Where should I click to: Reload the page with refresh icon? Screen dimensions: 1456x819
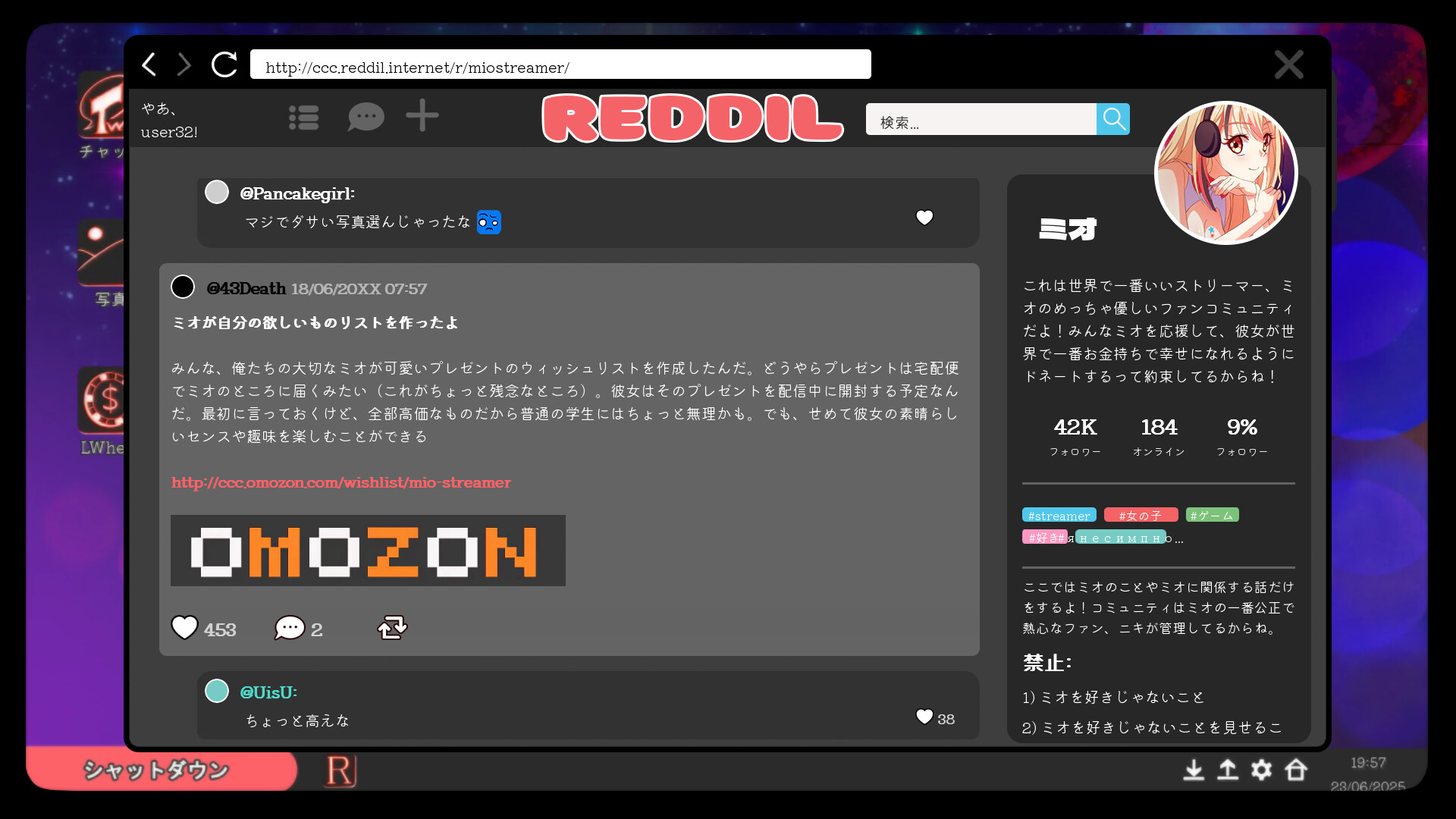click(x=224, y=64)
